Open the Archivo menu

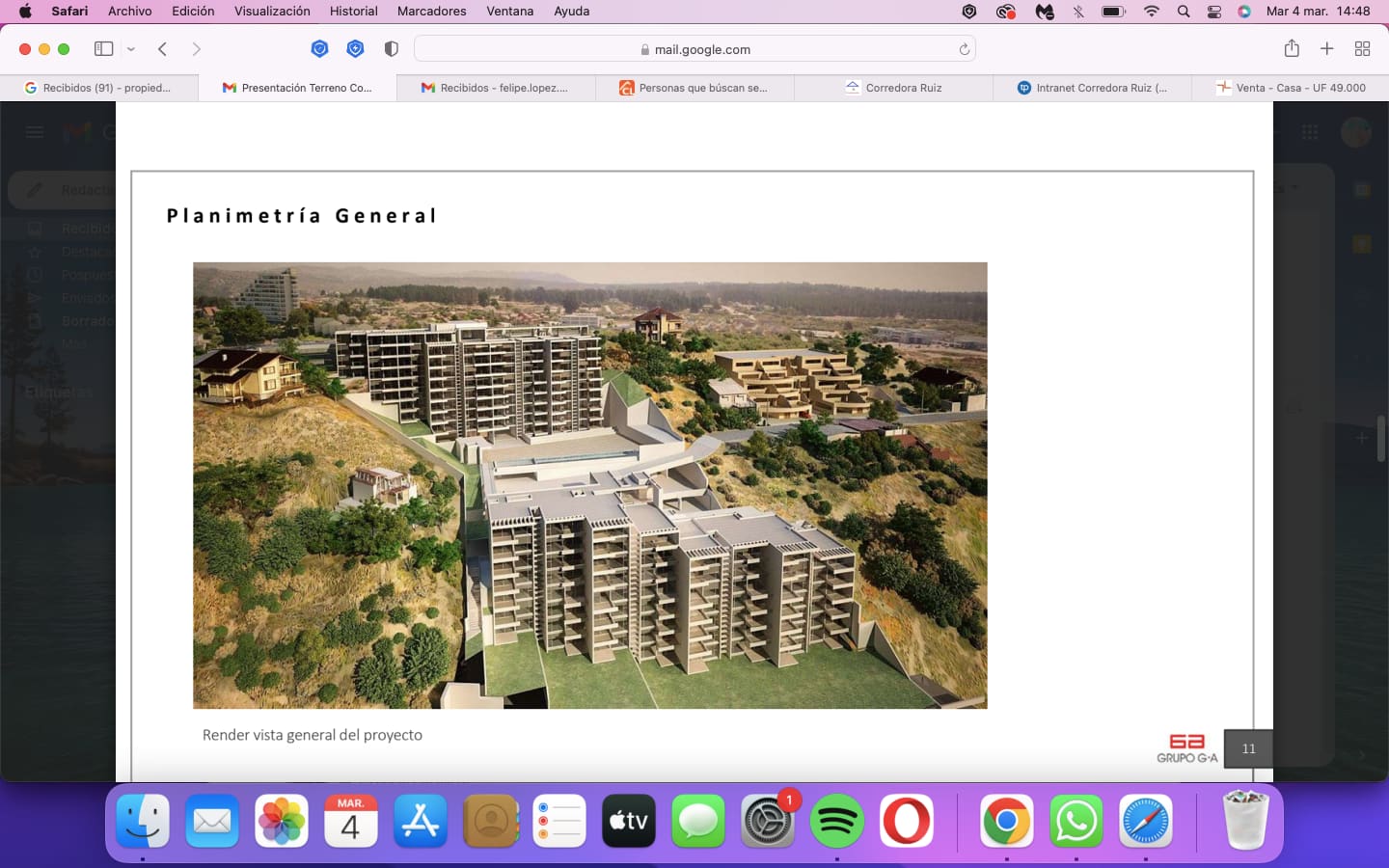tap(130, 12)
